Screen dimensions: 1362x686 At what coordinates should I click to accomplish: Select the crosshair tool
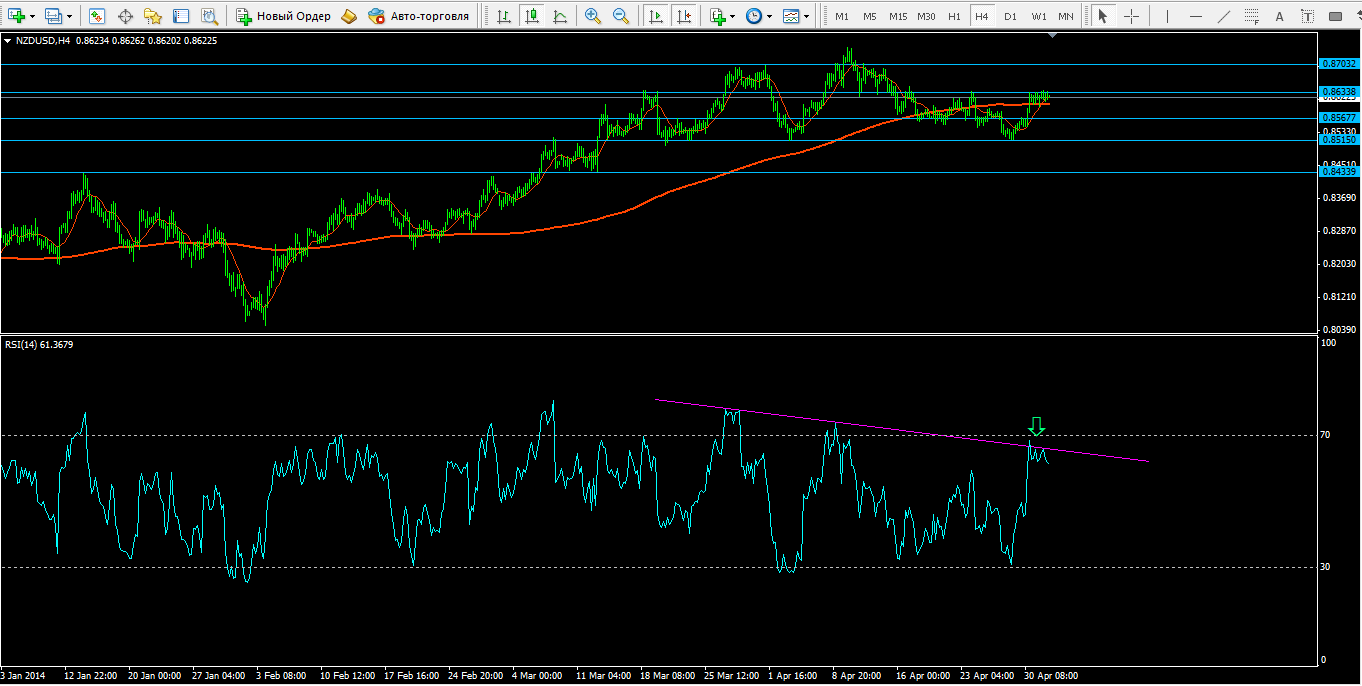click(x=1132, y=16)
